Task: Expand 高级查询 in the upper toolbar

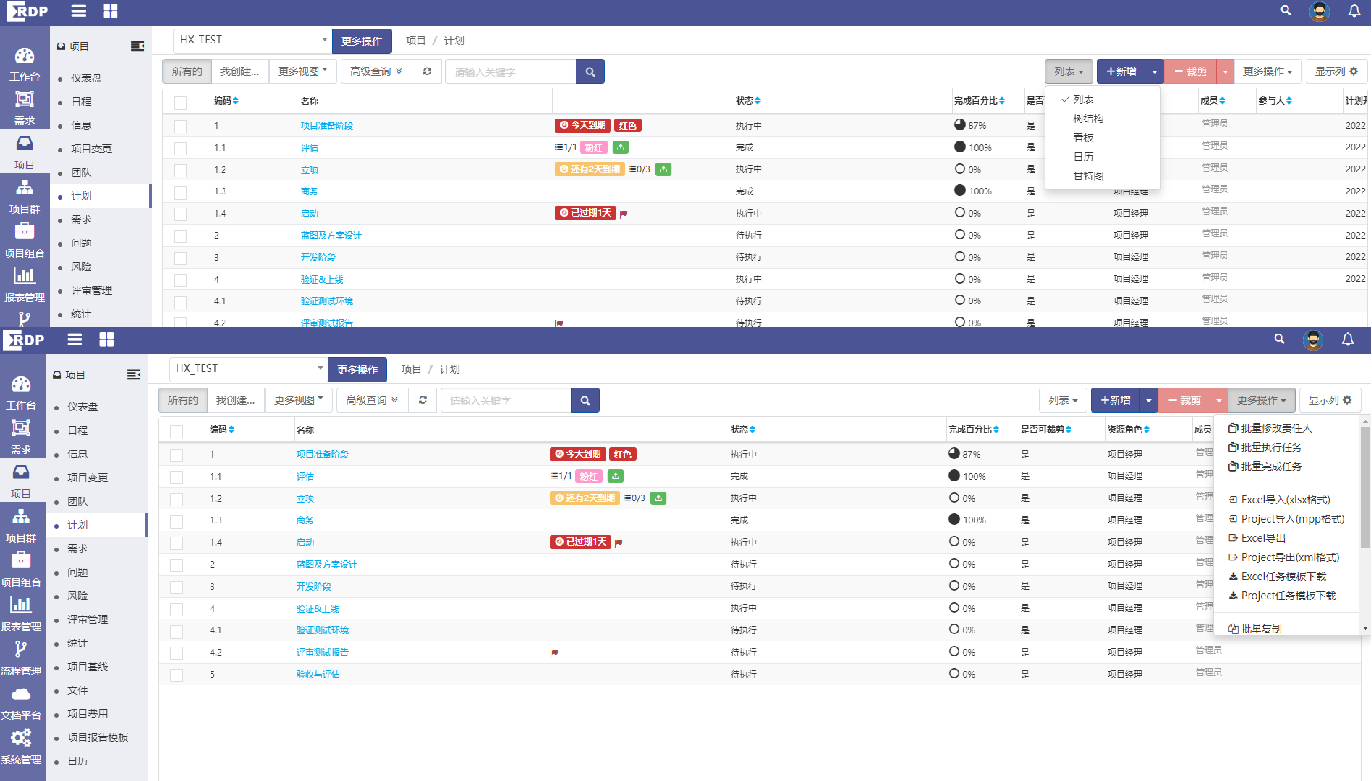Action: pos(377,71)
